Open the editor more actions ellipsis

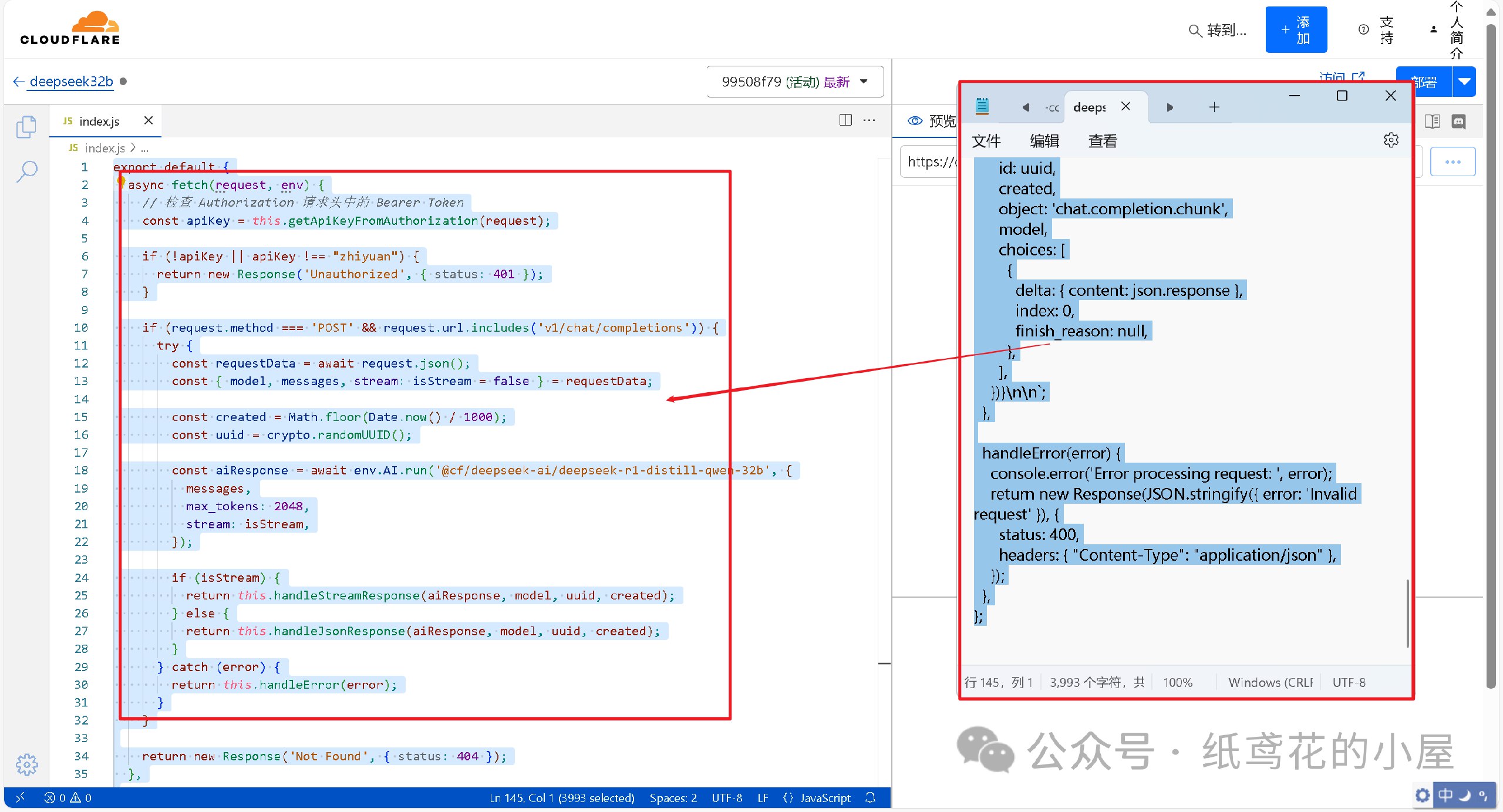[870, 120]
